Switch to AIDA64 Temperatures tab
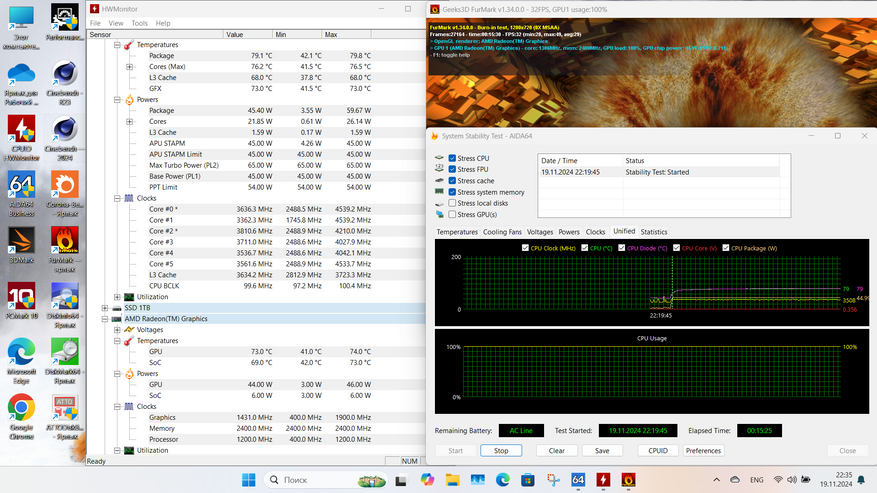The width and height of the screenshot is (877, 493). coord(457,232)
